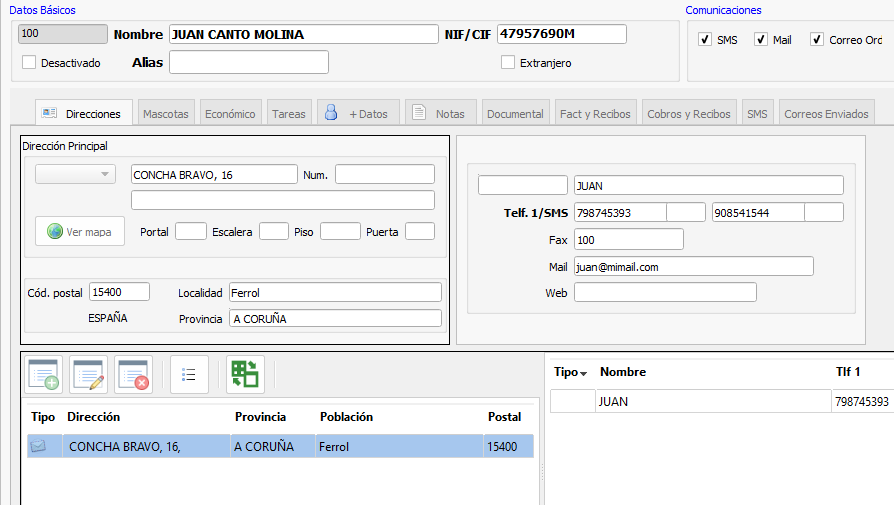Screen dimensions: 894x505
Task: Click the Dirección column header
Action: tap(94, 417)
